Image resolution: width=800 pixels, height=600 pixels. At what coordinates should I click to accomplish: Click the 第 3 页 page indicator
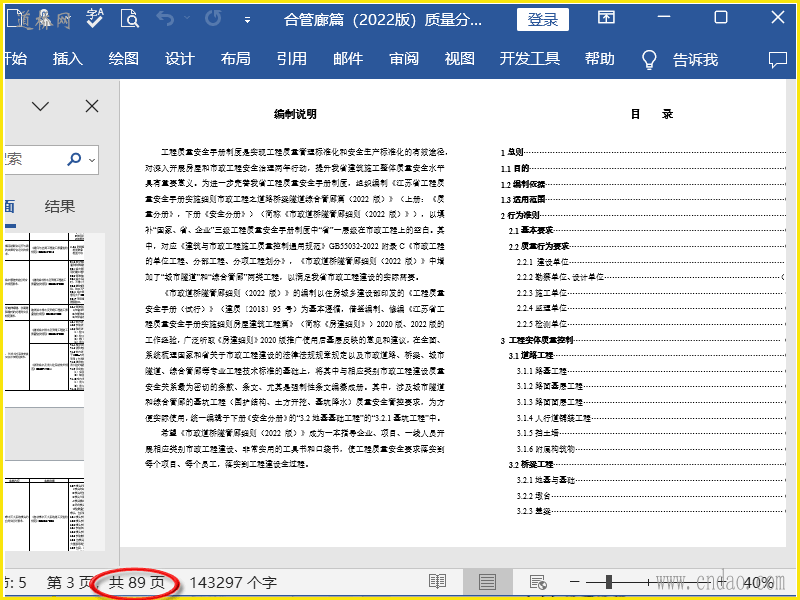pyautogui.click(x=70, y=582)
